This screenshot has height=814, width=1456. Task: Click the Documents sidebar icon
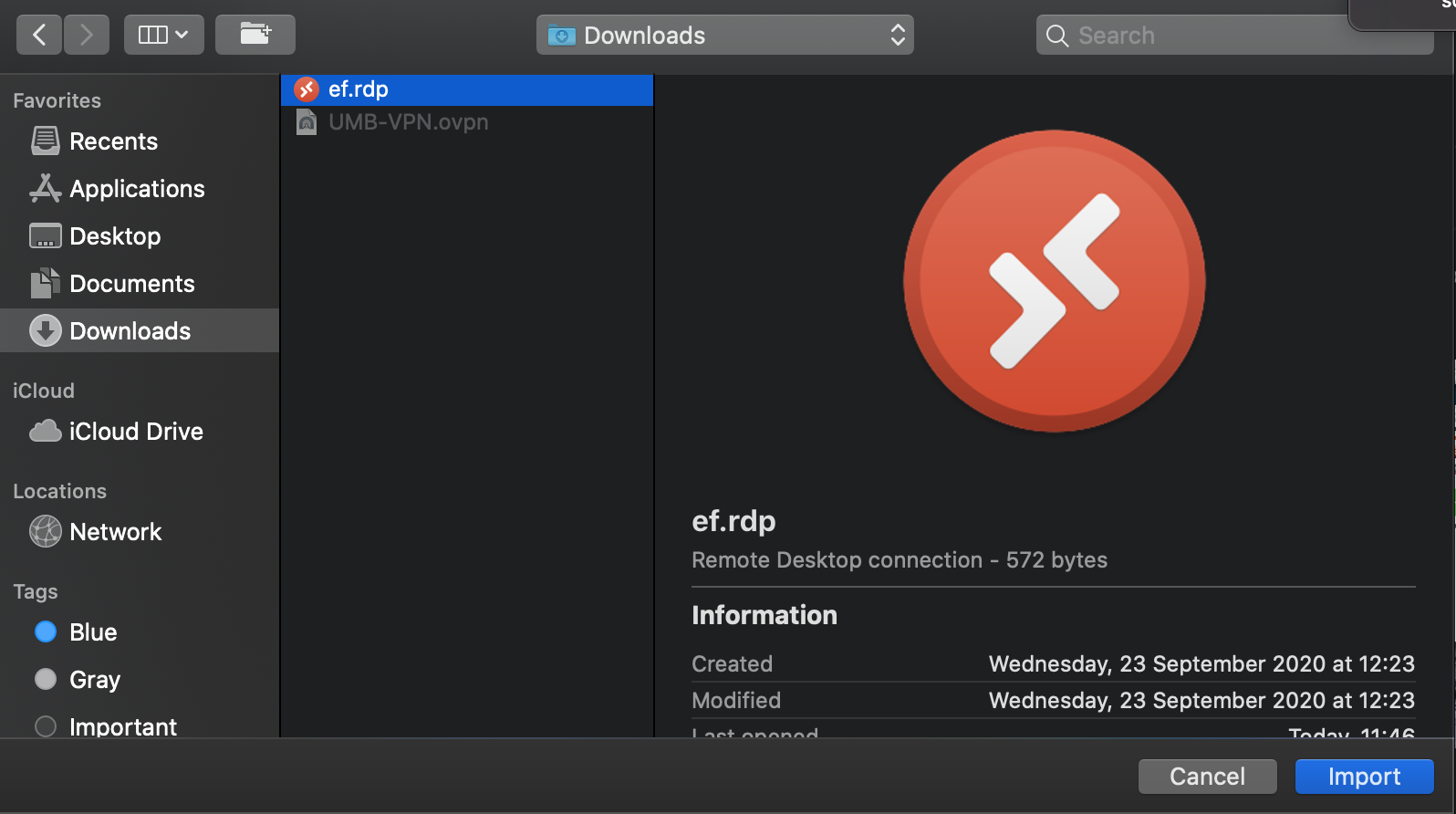tap(46, 283)
